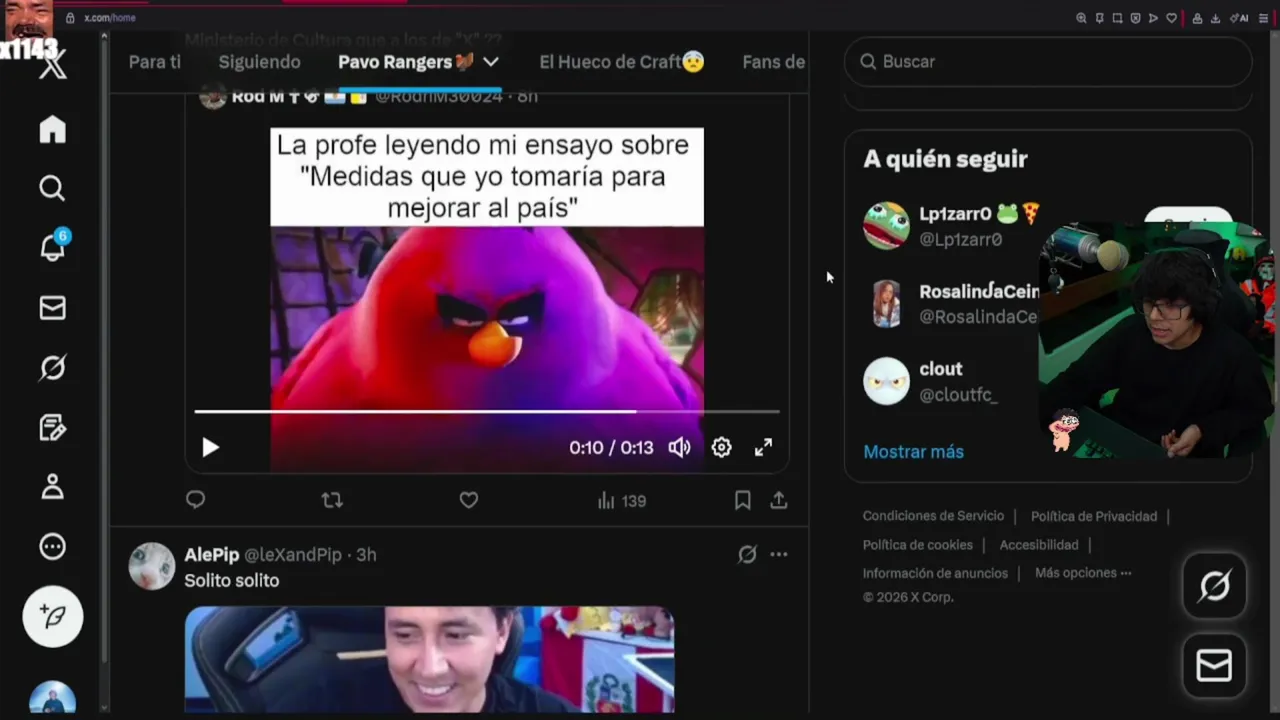Expand the Pavo Rangers list chevron
The height and width of the screenshot is (720, 1280).
point(490,62)
